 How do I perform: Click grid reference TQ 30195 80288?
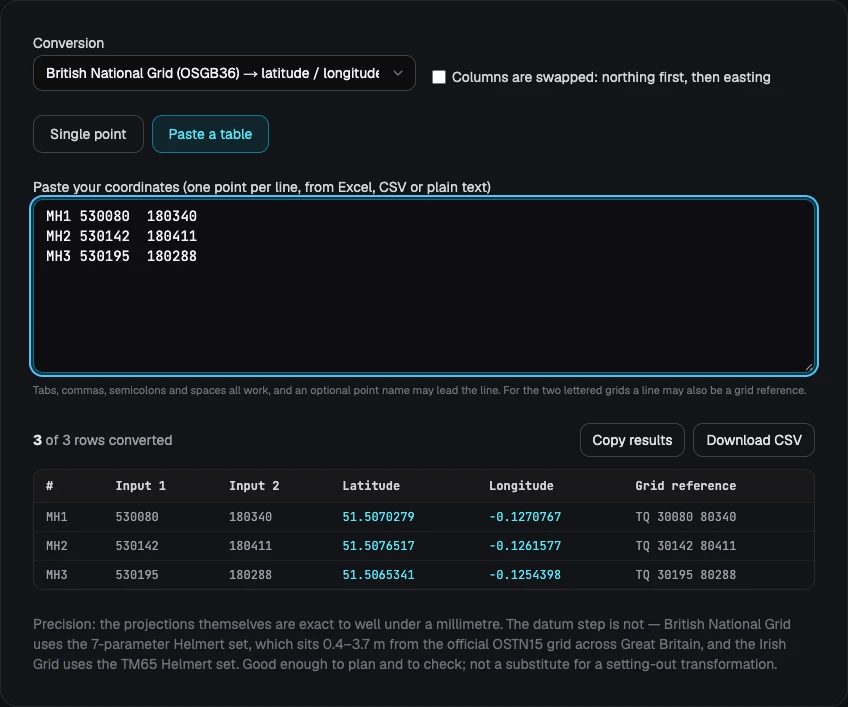pos(685,574)
